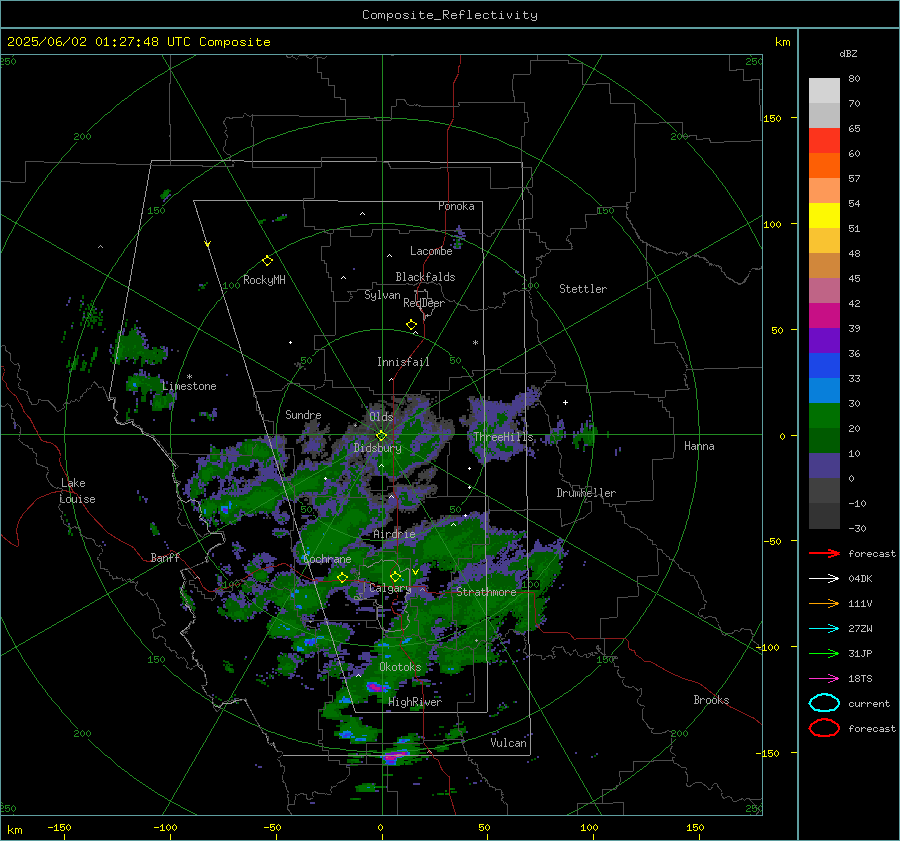Pick the yellow swatch in dBZ scale
Image resolution: width=900 pixels, height=841 pixels.
(824, 216)
